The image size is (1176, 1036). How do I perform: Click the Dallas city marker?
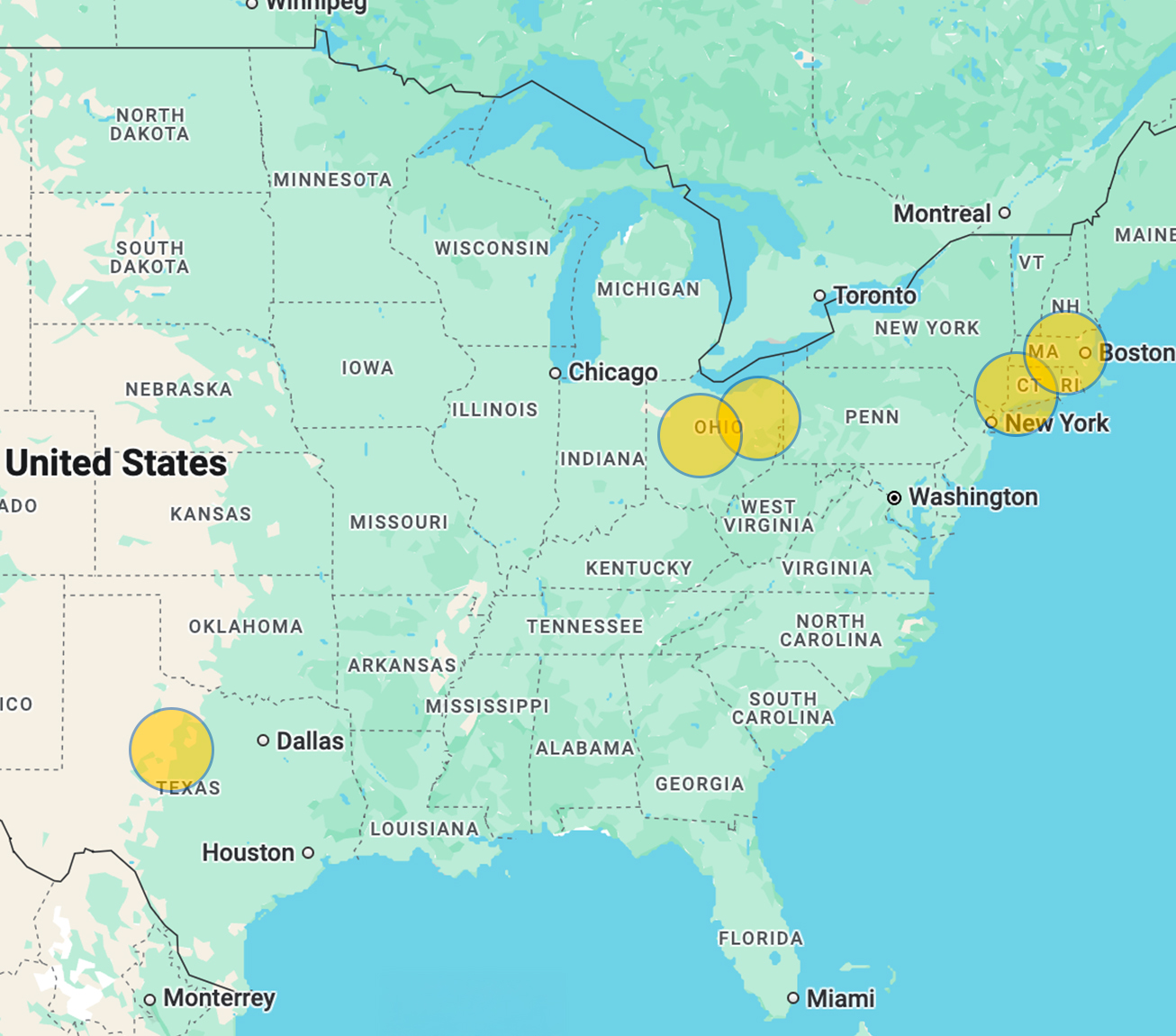262,741
